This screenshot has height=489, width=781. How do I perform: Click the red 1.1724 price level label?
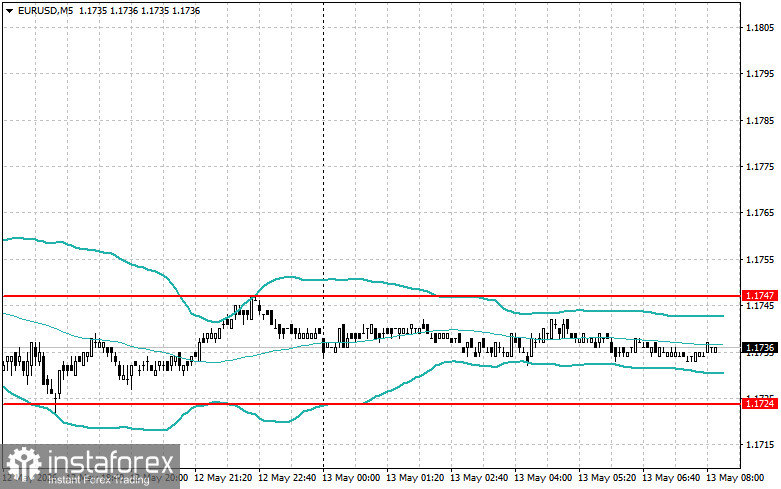pyautogui.click(x=760, y=403)
